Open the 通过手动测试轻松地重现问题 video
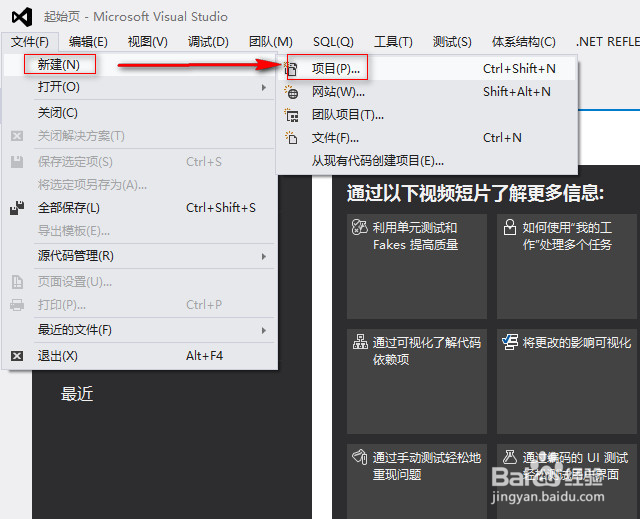This screenshot has height=519, width=640. (417, 481)
